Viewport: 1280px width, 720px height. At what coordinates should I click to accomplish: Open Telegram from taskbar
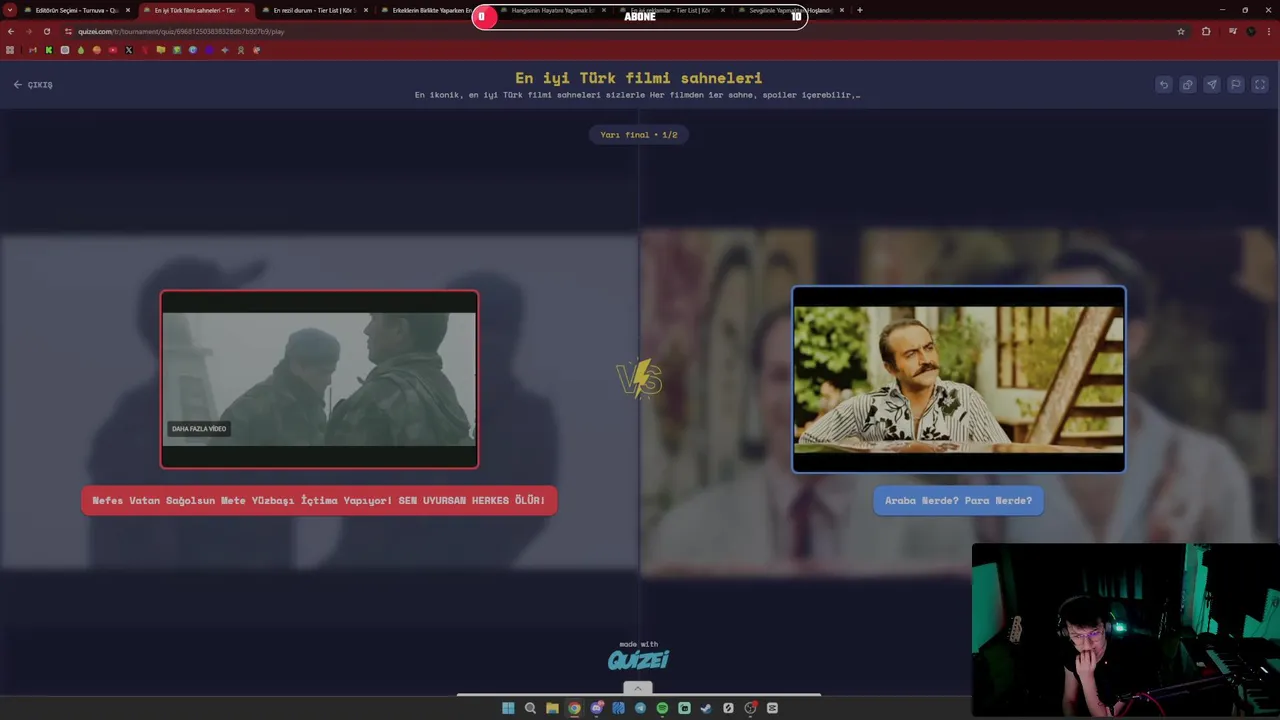(x=640, y=708)
